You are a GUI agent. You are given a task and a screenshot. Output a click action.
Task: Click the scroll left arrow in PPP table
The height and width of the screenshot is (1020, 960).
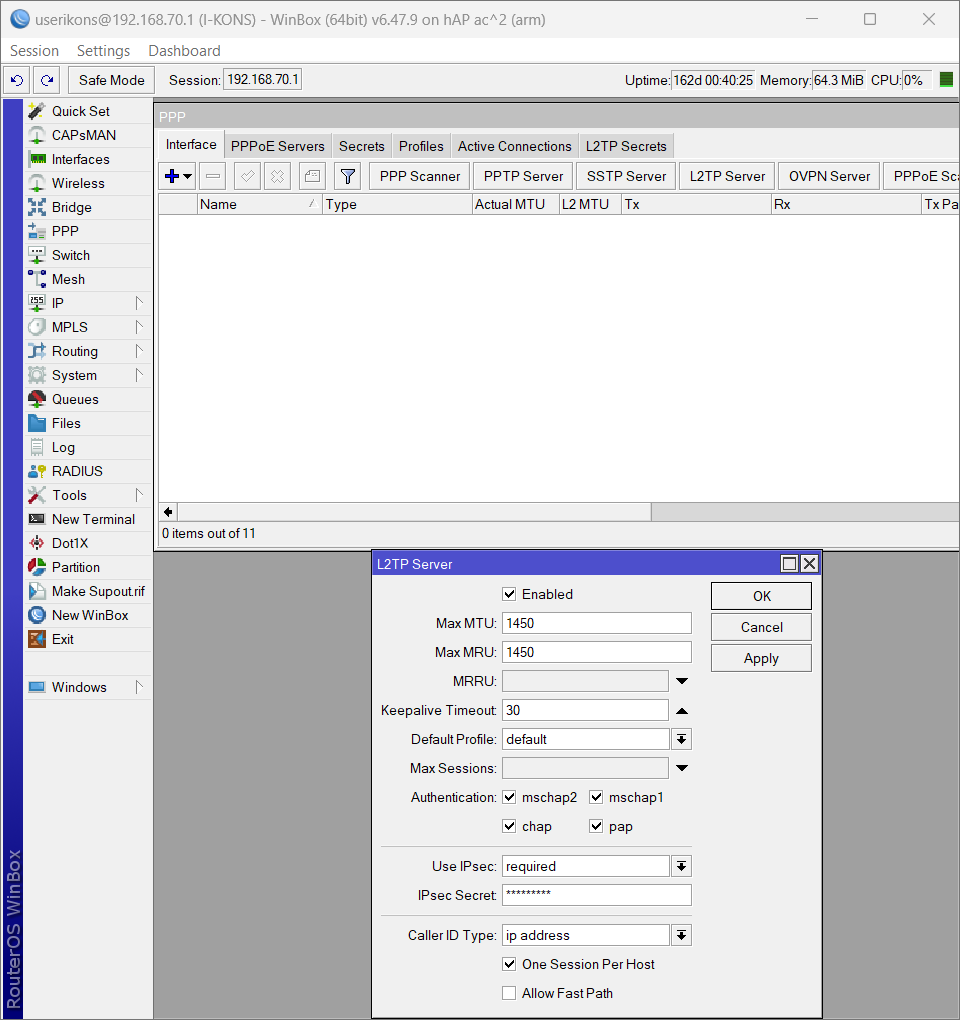click(168, 512)
